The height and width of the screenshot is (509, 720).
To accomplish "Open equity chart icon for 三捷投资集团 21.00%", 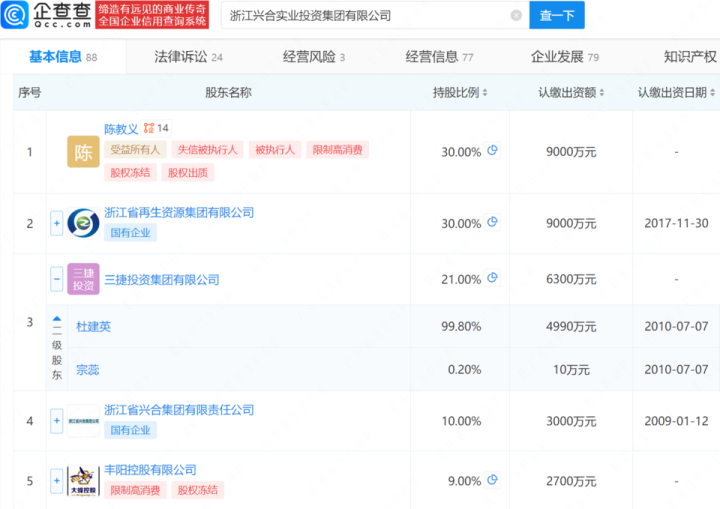I will [492, 278].
